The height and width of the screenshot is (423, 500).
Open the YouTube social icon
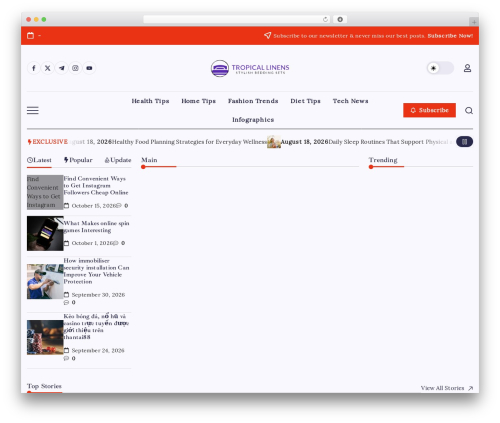(89, 68)
